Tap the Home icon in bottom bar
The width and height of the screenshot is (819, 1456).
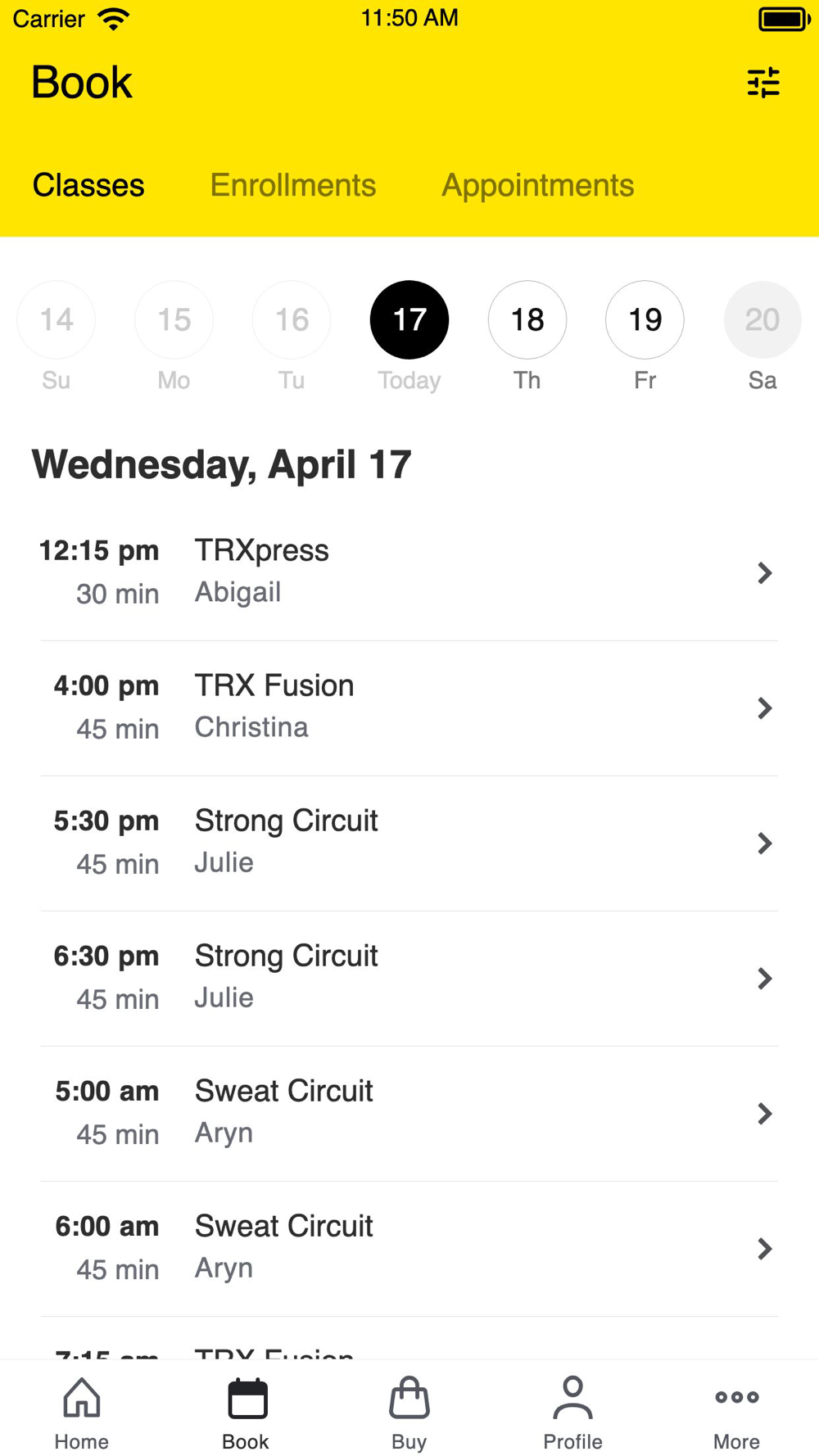[82, 1399]
